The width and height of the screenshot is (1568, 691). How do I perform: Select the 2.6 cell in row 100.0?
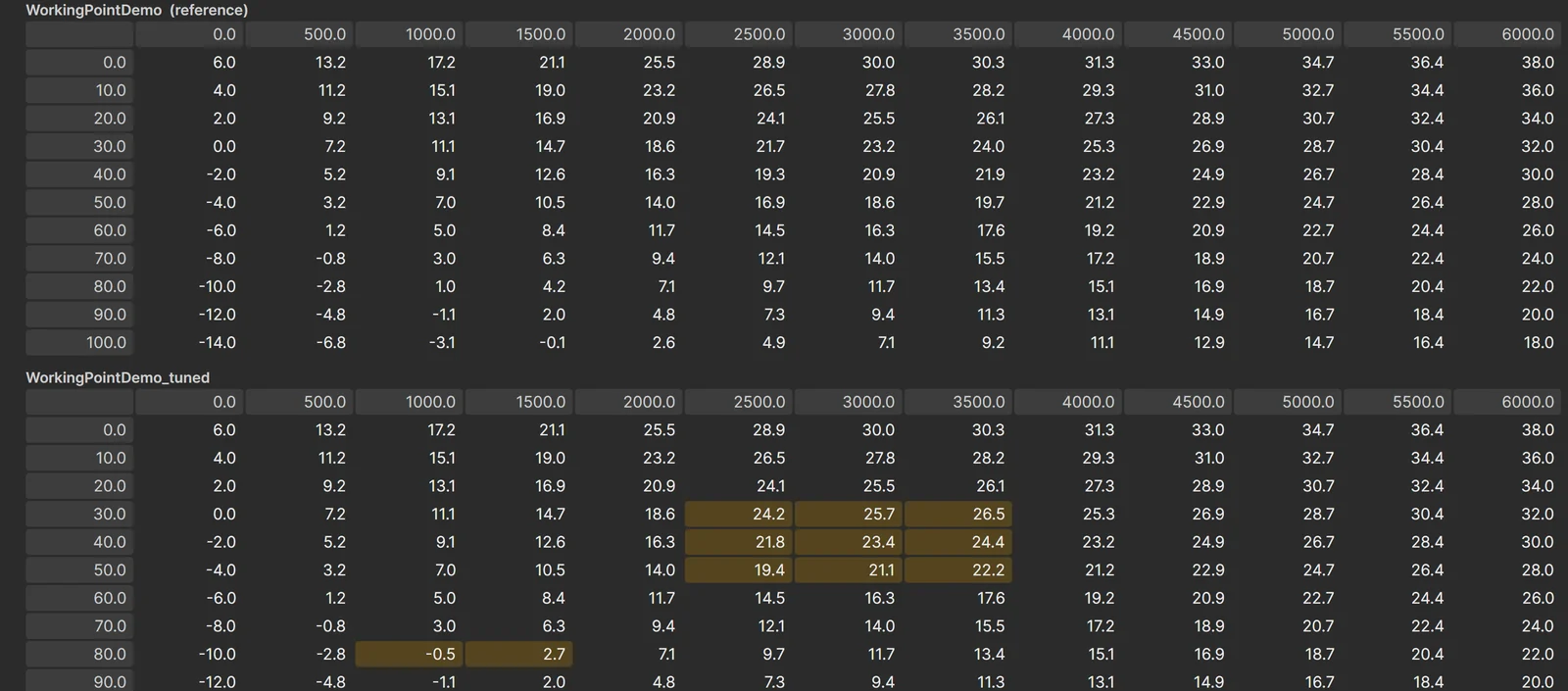[x=629, y=342]
